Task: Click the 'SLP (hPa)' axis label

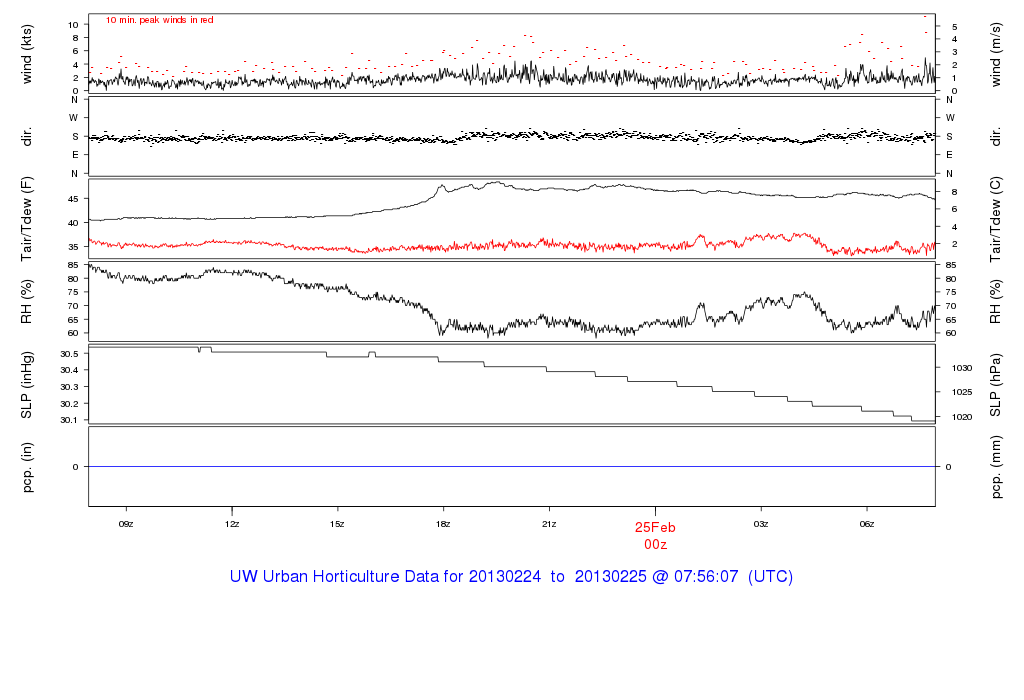Action: 995,385
